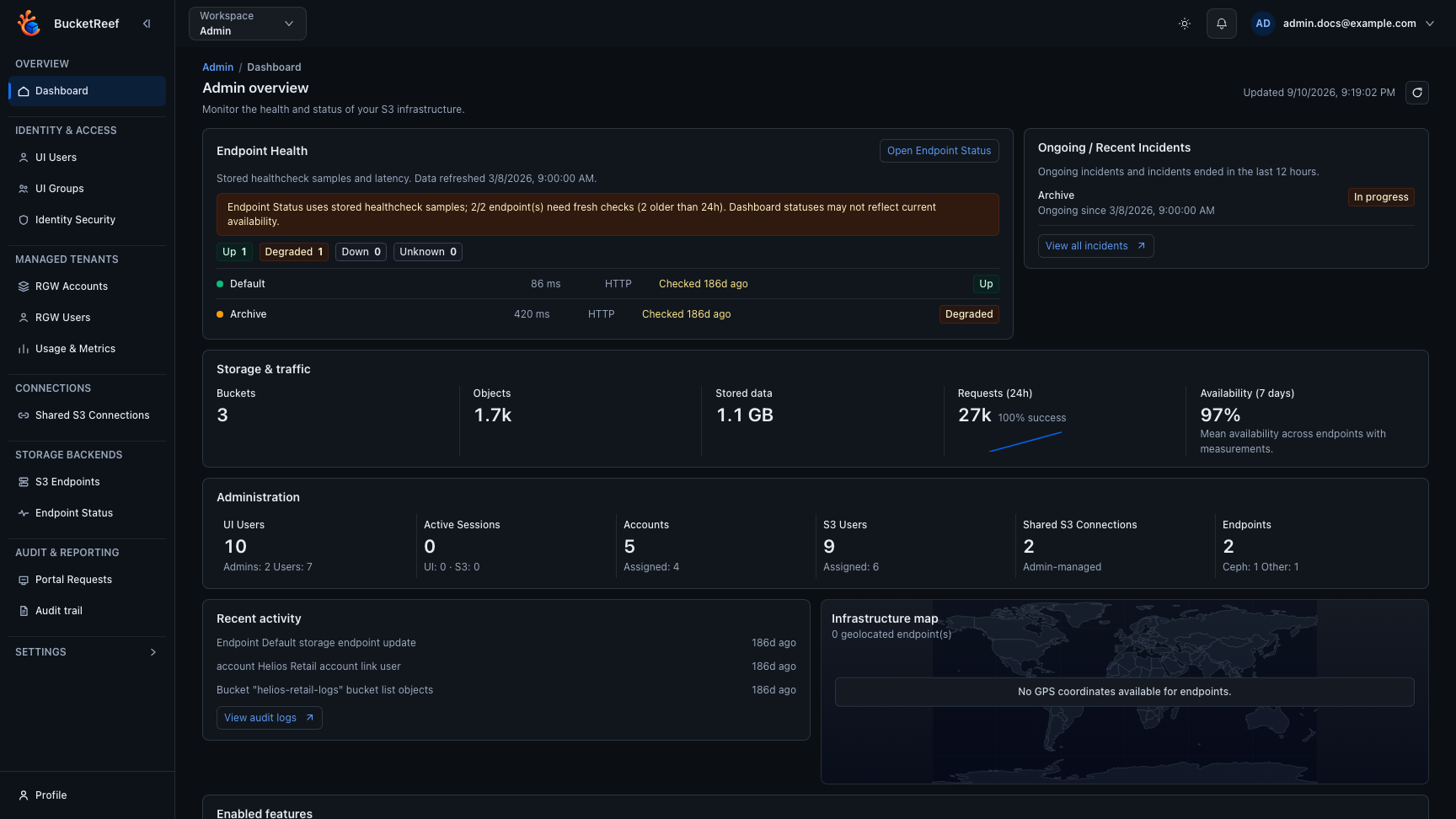Click the S3 Endpoints server icon
The height and width of the screenshot is (819, 1456).
click(24, 482)
